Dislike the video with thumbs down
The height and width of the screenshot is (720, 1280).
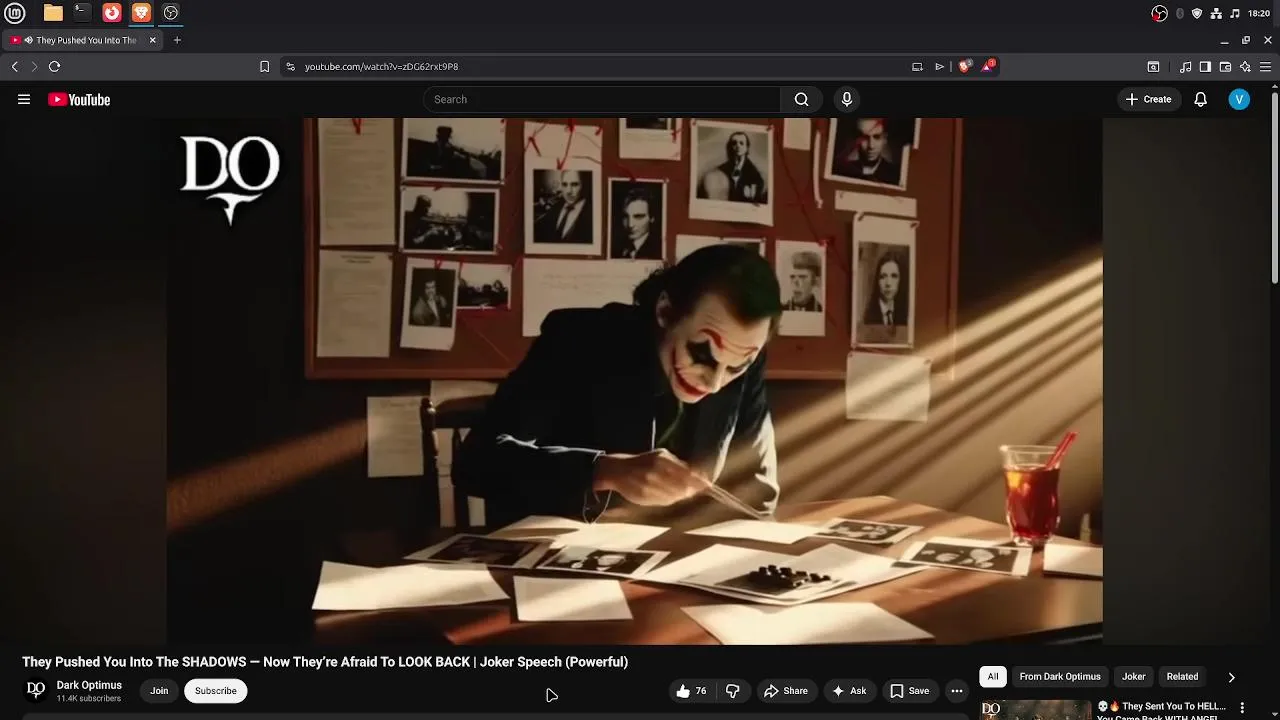click(x=733, y=691)
